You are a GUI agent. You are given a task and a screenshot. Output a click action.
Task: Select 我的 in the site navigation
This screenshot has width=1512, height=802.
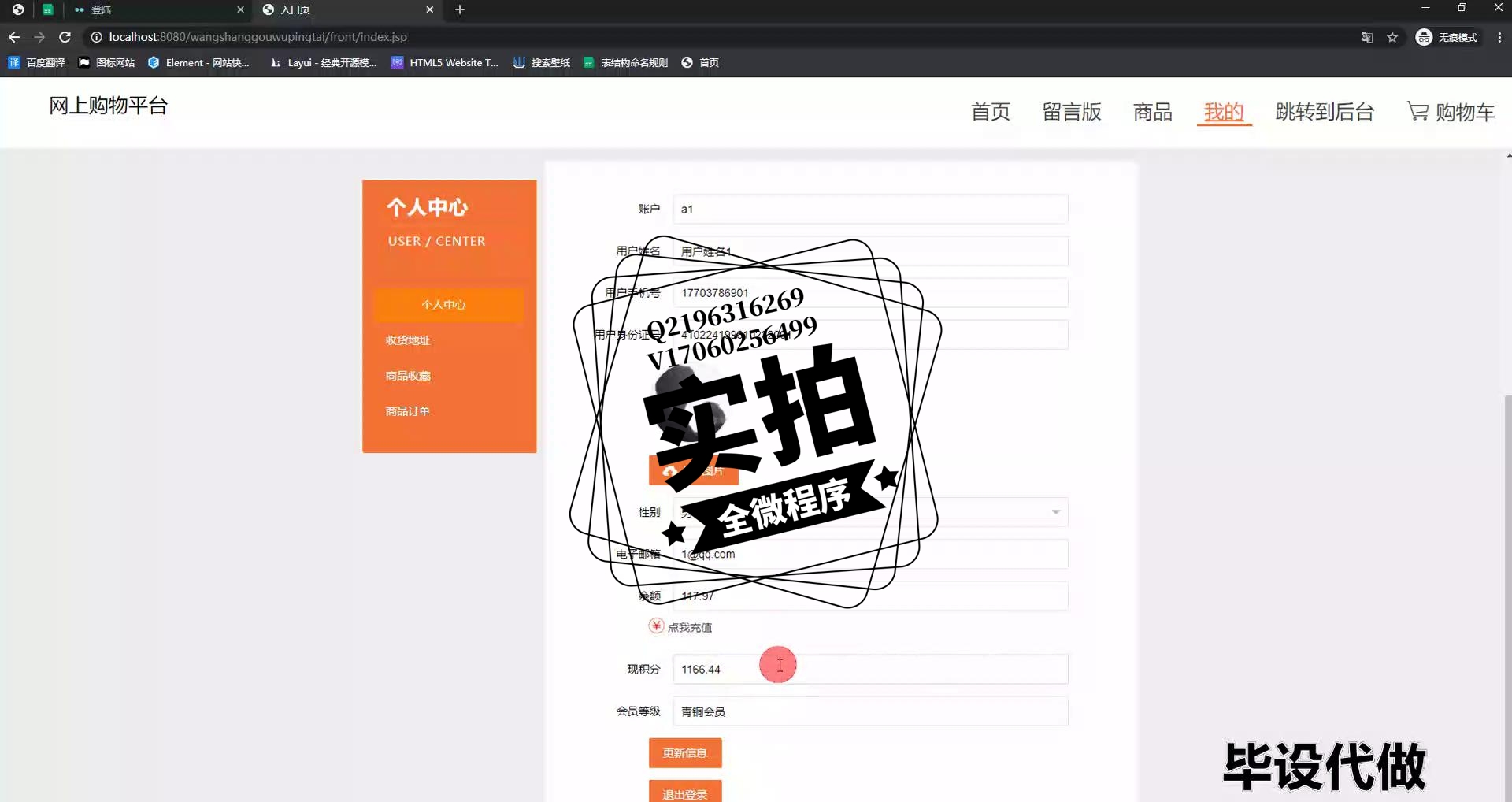click(x=1224, y=112)
